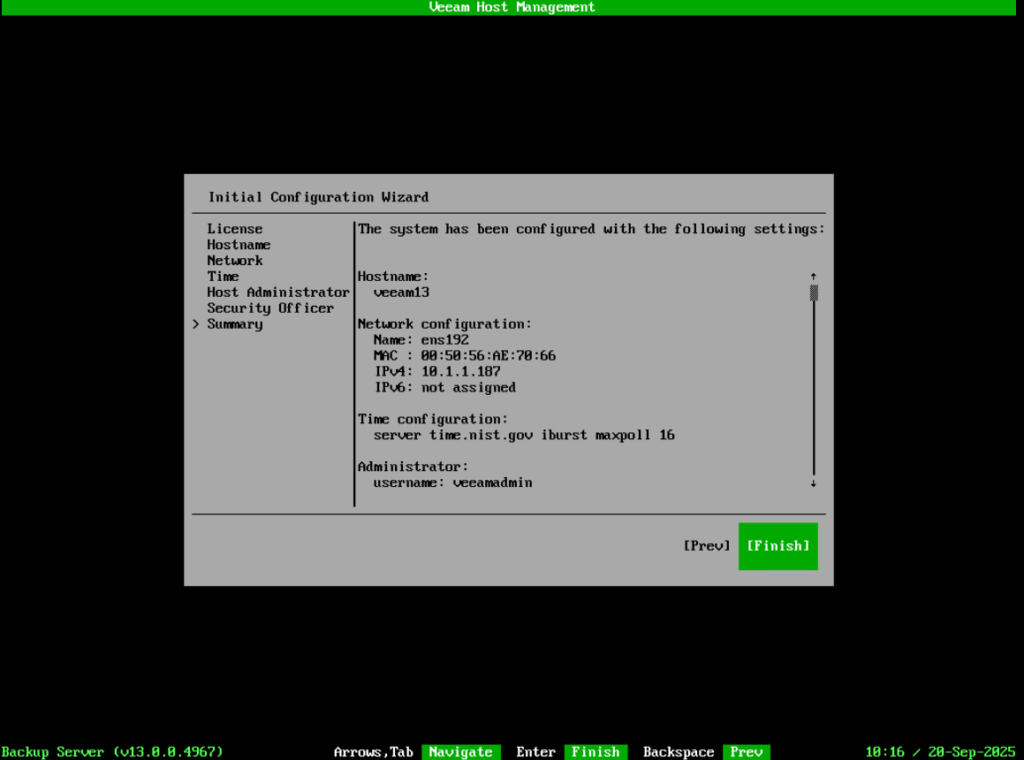This screenshot has width=1024, height=760.
Task: Open the Host Administrator step
Action: pyautogui.click(x=278, y=293)
